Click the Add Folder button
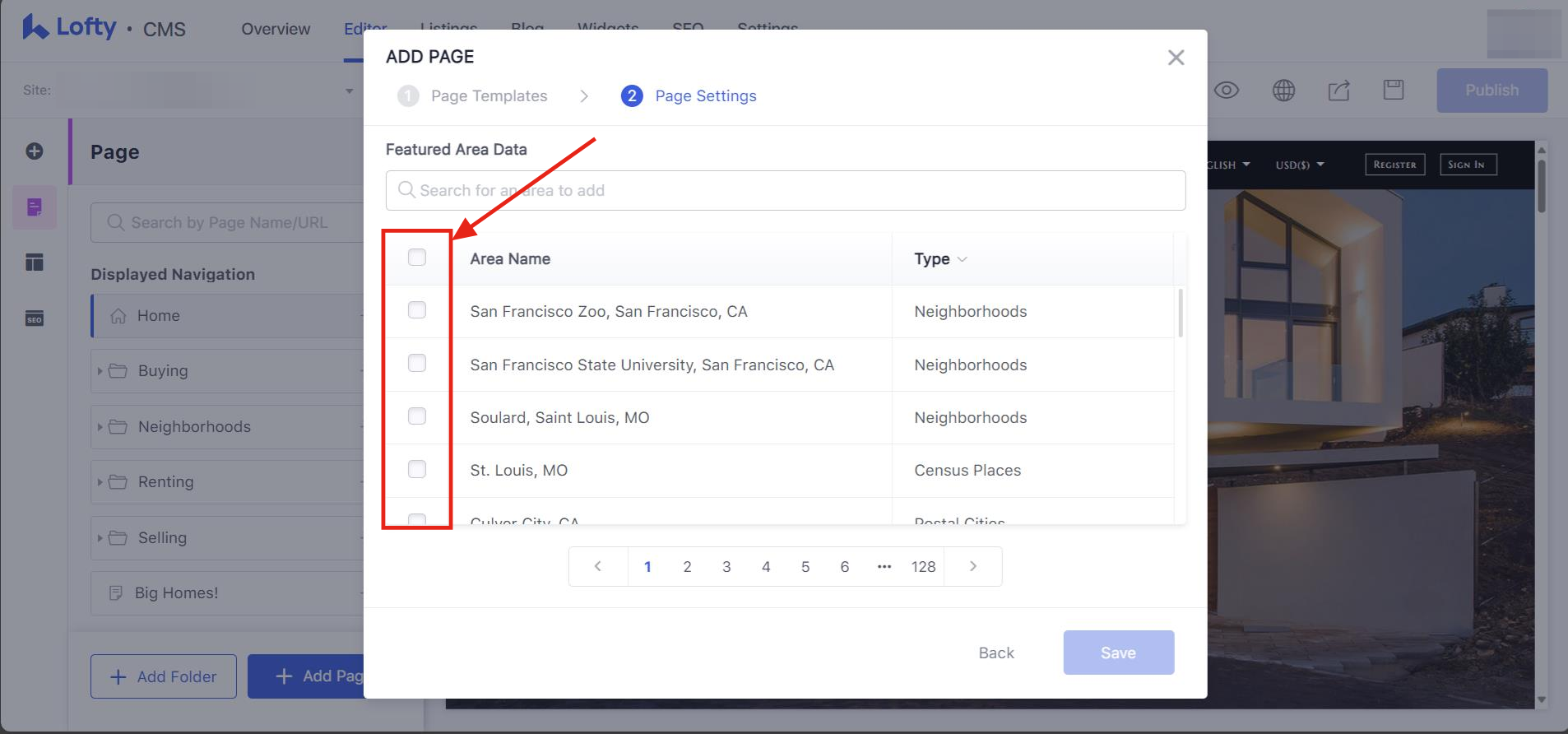The image size is (1568, 734). point(164,676)
